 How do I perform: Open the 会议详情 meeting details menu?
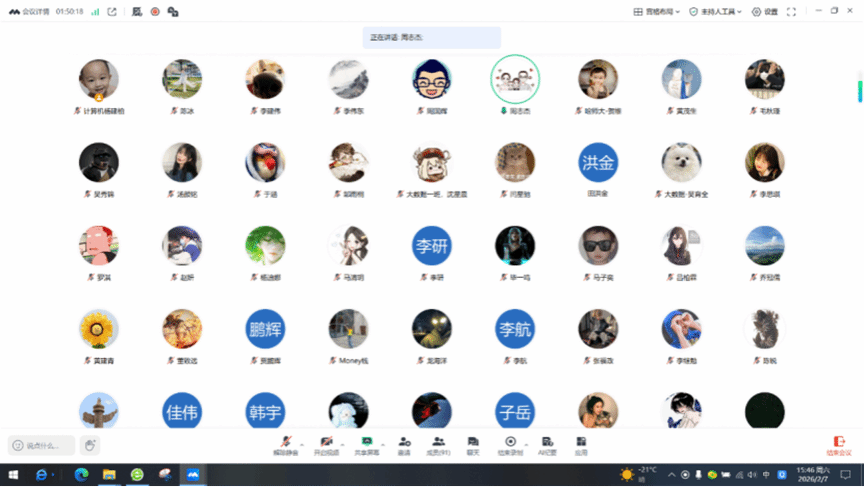[x=28, y=12]
